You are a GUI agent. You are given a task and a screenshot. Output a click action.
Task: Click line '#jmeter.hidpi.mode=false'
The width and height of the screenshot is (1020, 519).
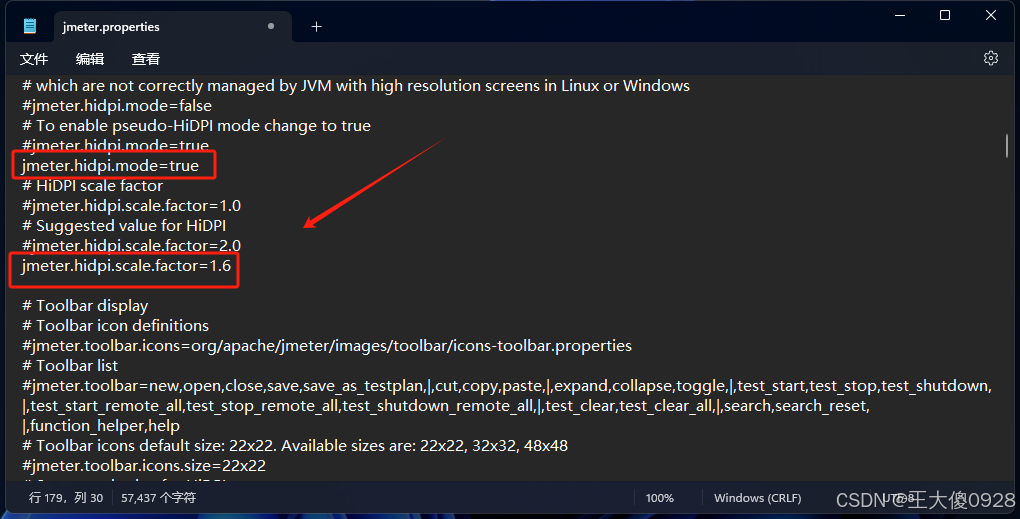tap(116, 106)
